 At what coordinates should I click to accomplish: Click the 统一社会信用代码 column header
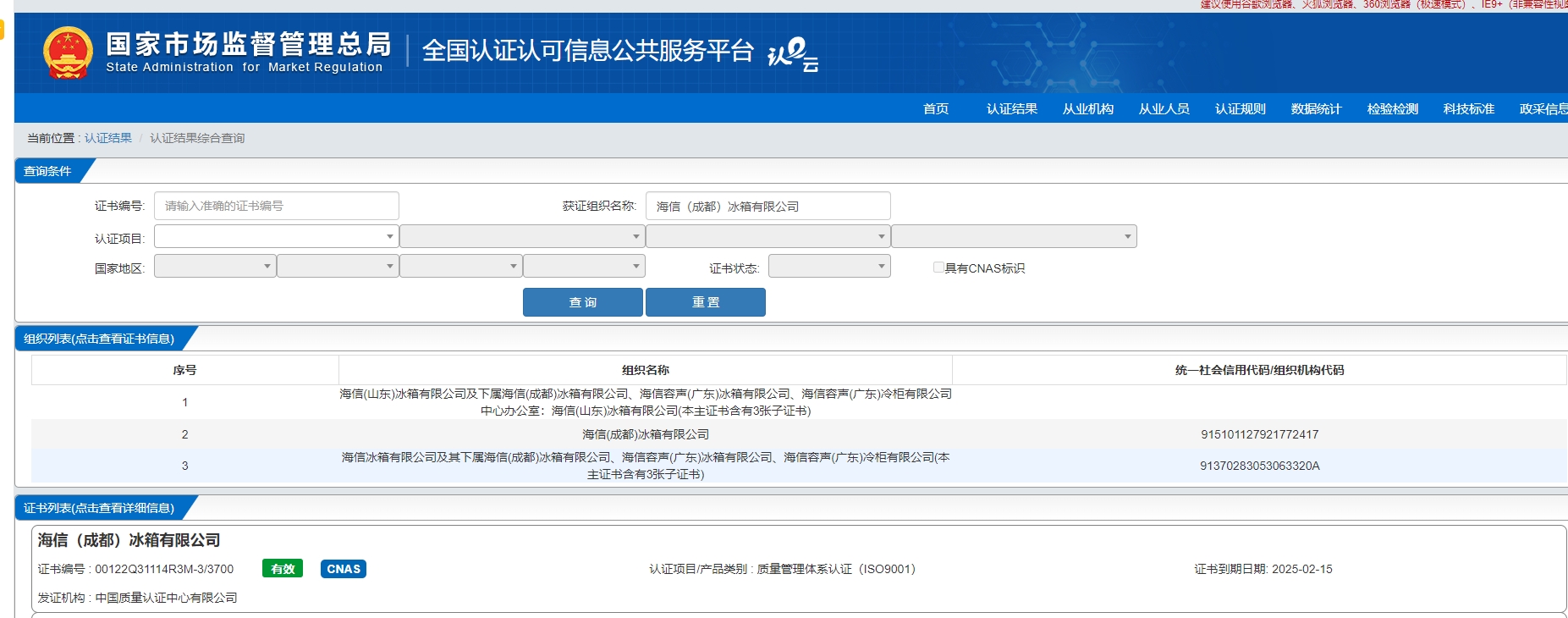pyautogui.click(x=1259, y=370)
